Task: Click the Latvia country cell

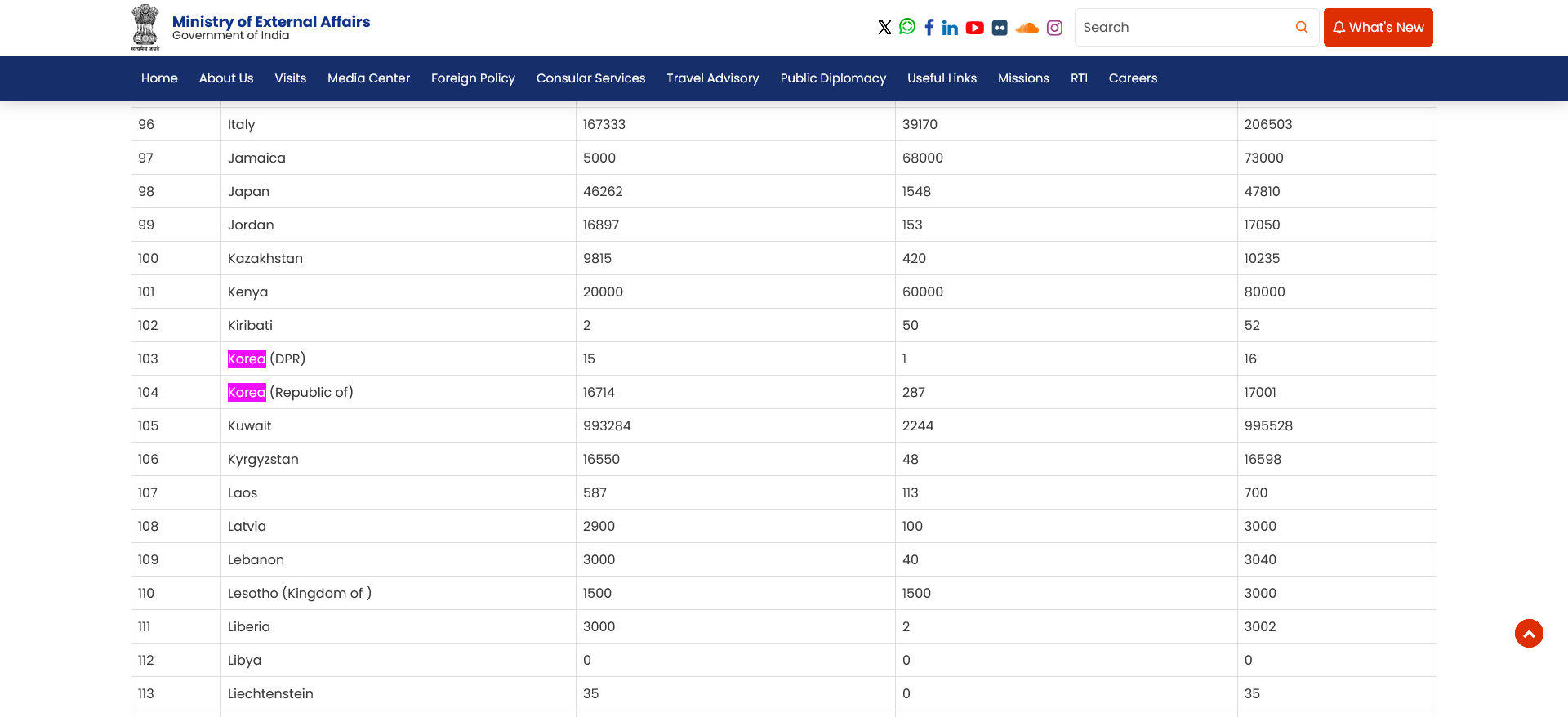Action: tap(399, 527)
